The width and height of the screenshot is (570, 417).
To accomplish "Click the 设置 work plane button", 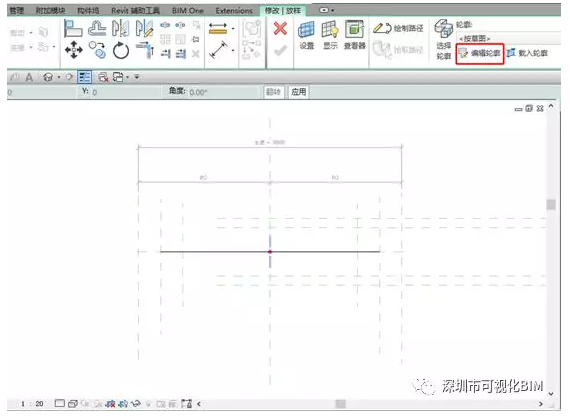I will click(x=306, y=35).
